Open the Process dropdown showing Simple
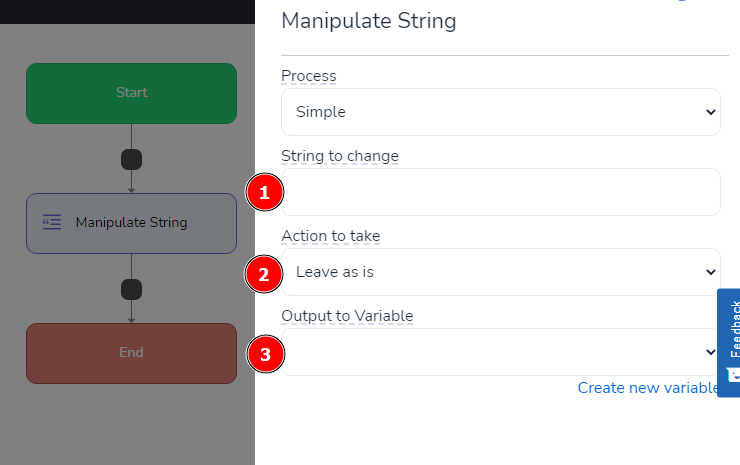Viewport: 740px width, 465px height. click(501, 112)
